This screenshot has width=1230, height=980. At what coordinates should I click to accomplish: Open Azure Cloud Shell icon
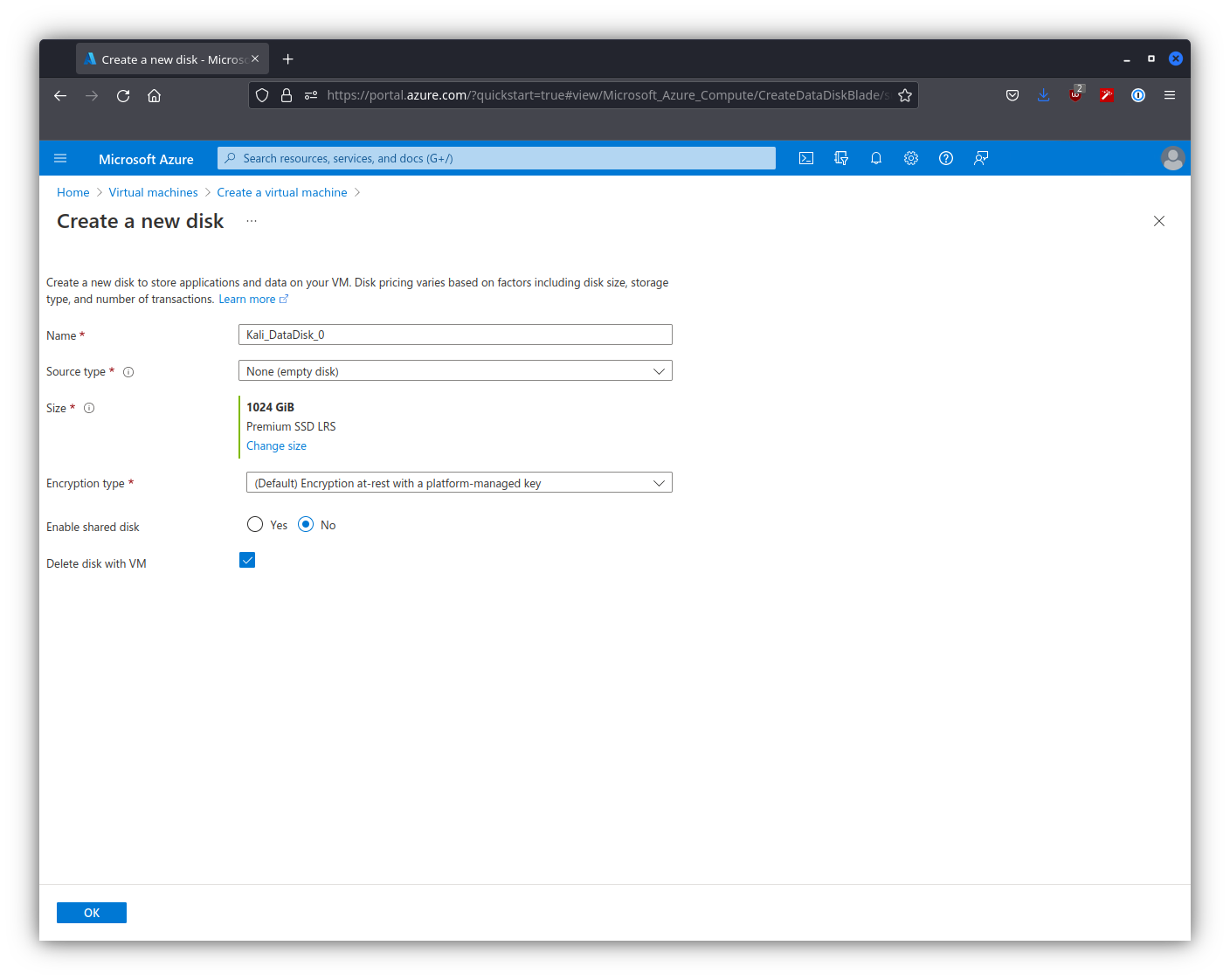coord(806,158)
